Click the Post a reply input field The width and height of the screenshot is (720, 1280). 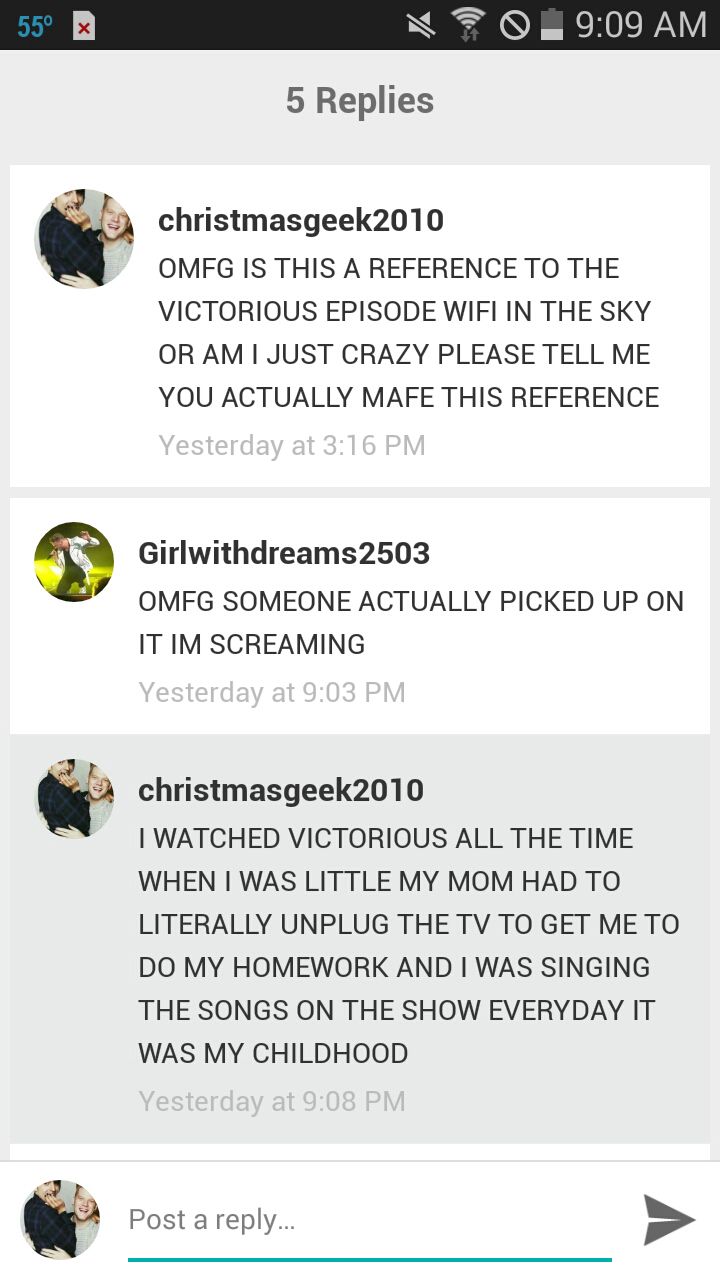pos(370,1220)
